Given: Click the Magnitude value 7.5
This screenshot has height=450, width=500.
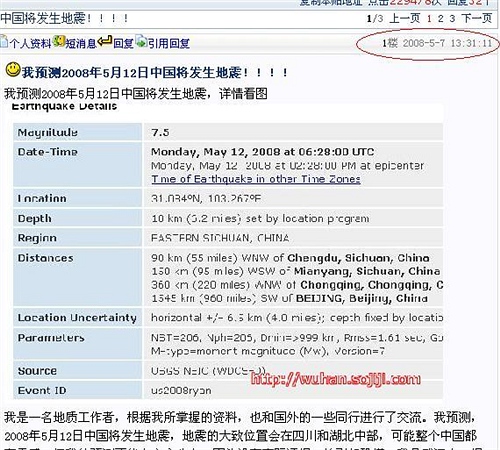Looking at the screenshot, I should coord(160,132).
